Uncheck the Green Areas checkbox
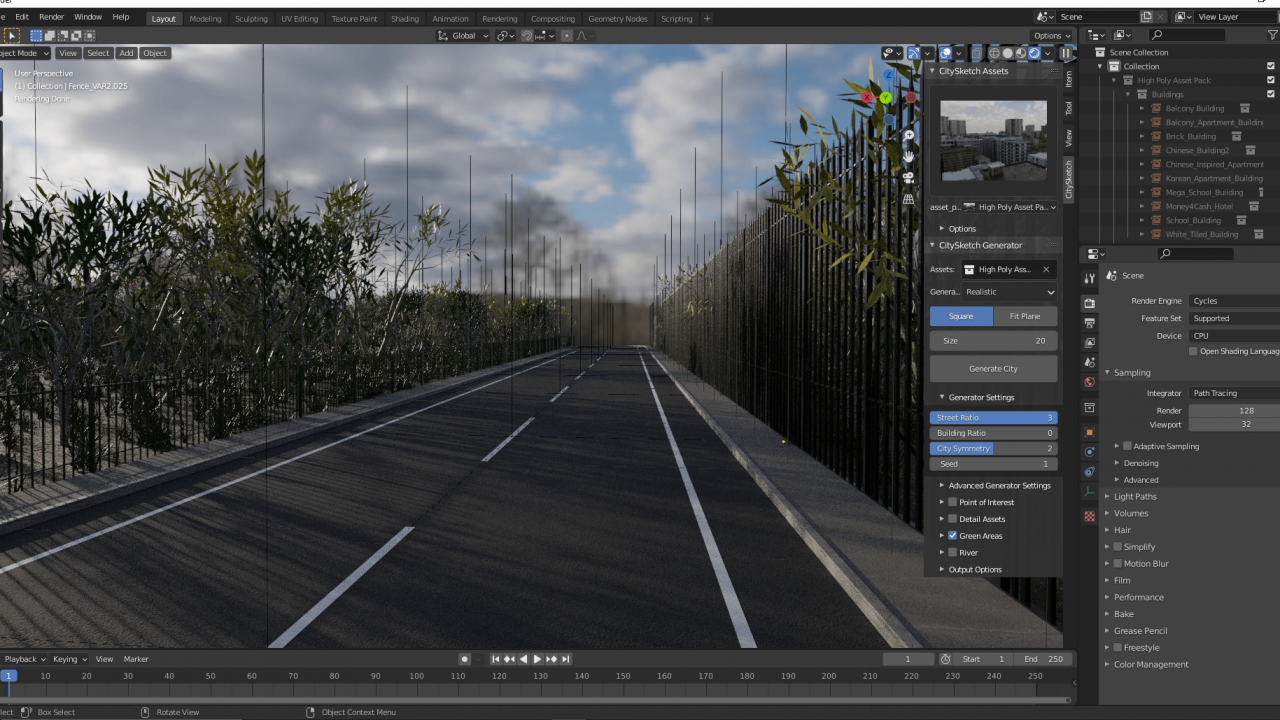 pos(952,536)
